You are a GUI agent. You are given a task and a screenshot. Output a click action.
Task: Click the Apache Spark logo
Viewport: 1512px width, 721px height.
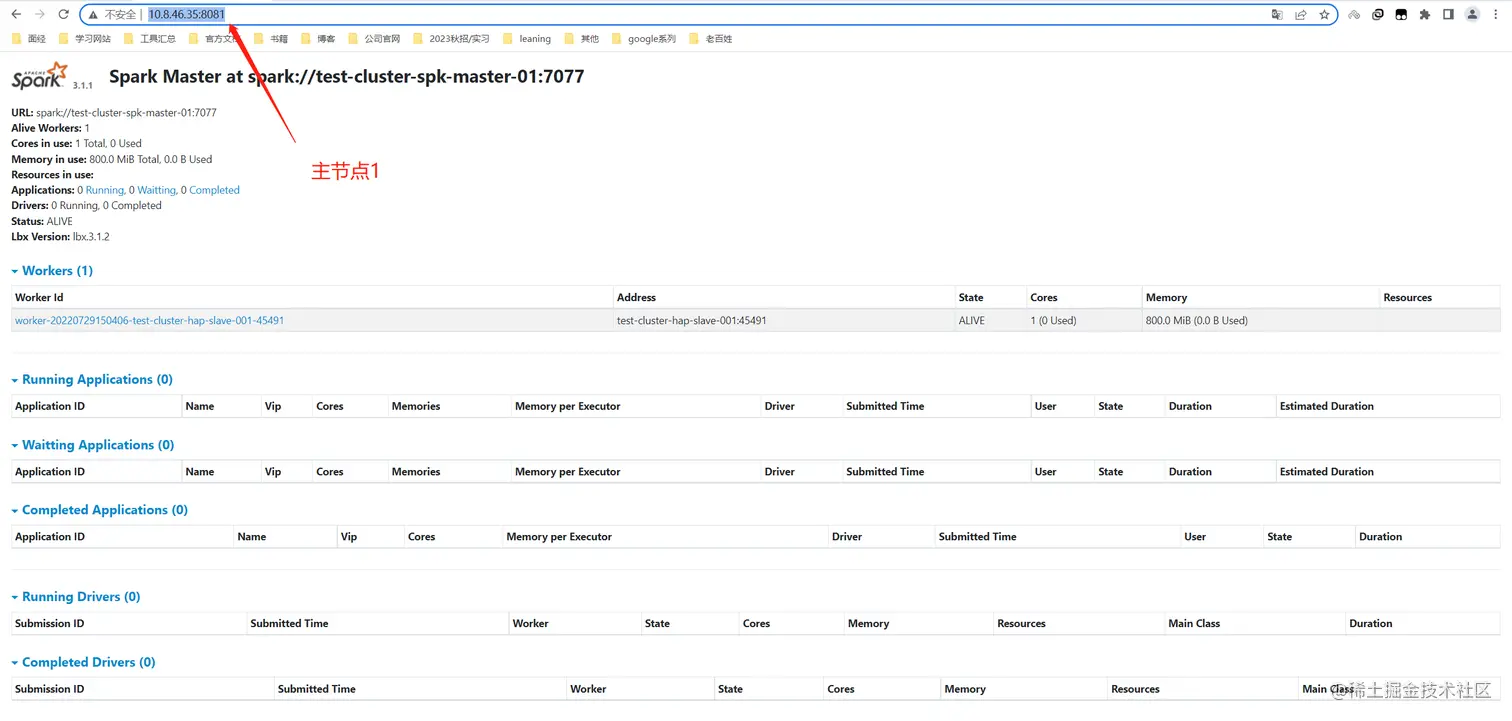point(40,76)
